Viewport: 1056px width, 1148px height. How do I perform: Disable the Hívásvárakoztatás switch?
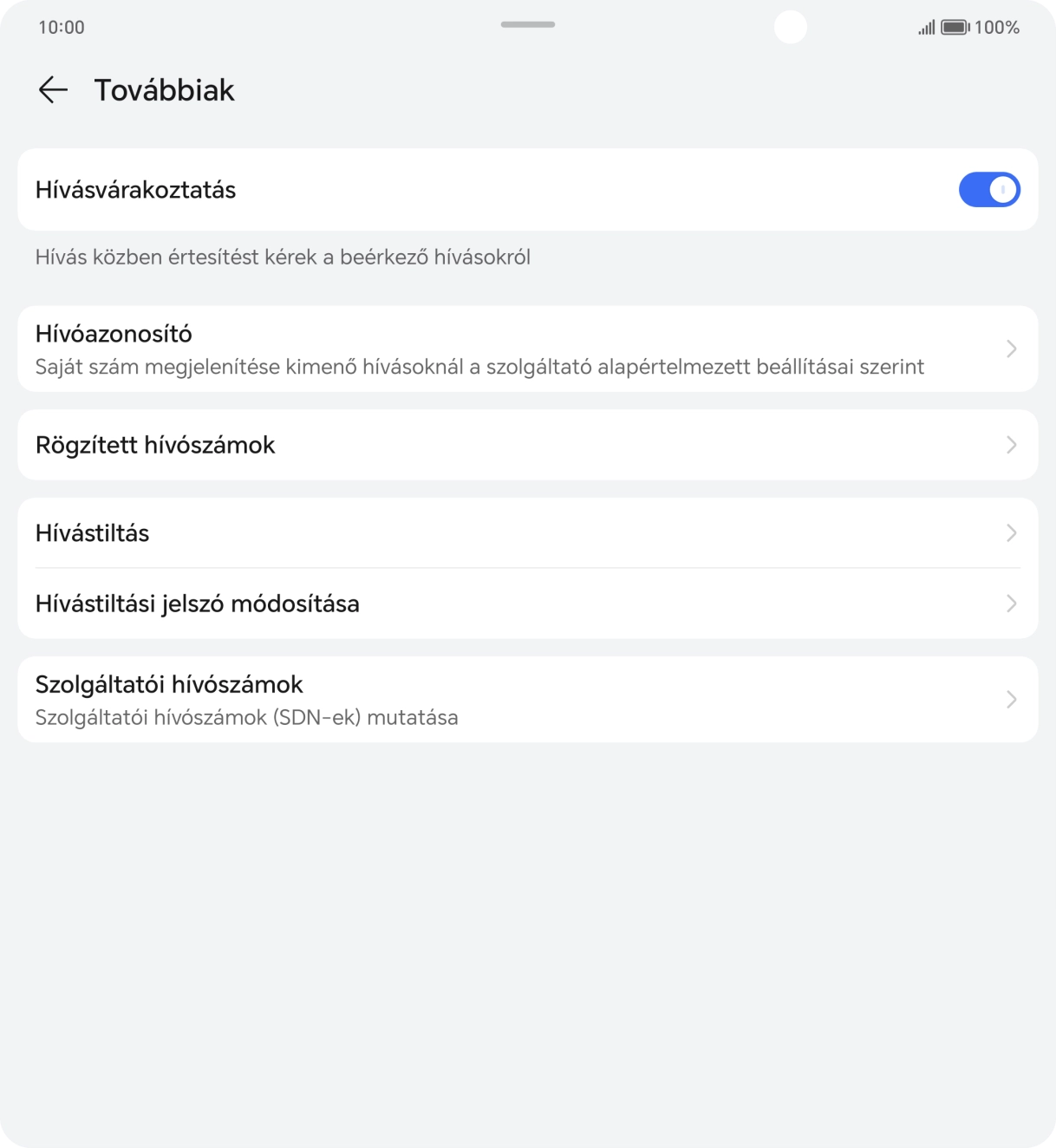pyautogui.click(x=989, y=189)
